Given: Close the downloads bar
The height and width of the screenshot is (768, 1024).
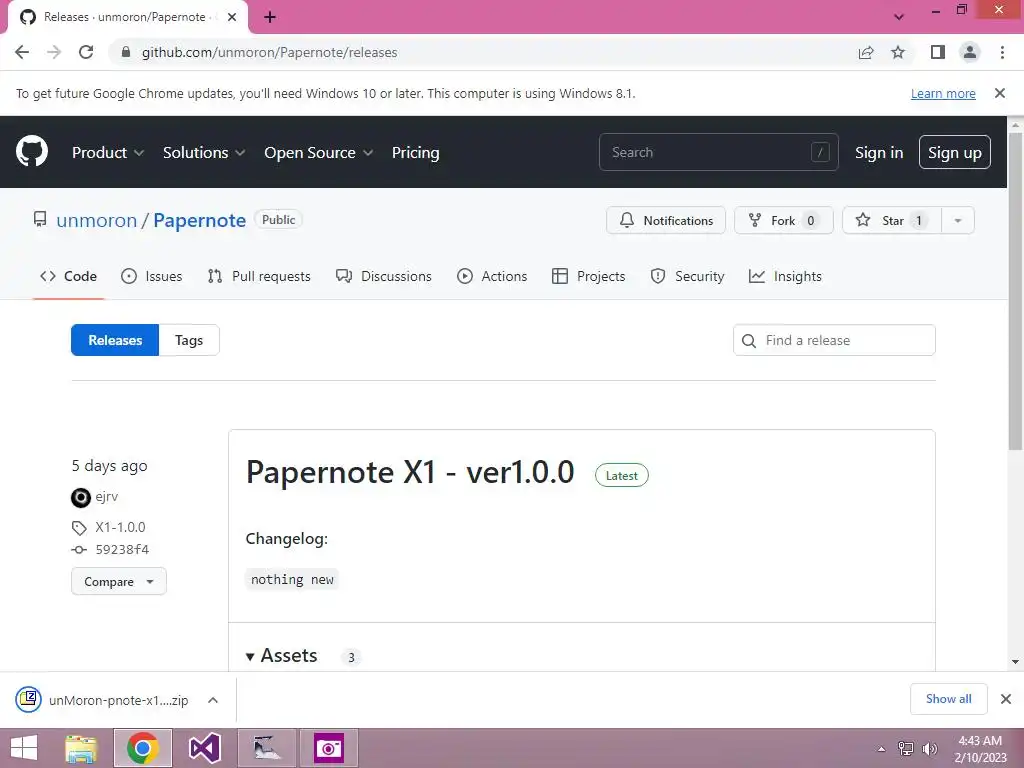Looking at the screenshot, I should click(1006, 699).
